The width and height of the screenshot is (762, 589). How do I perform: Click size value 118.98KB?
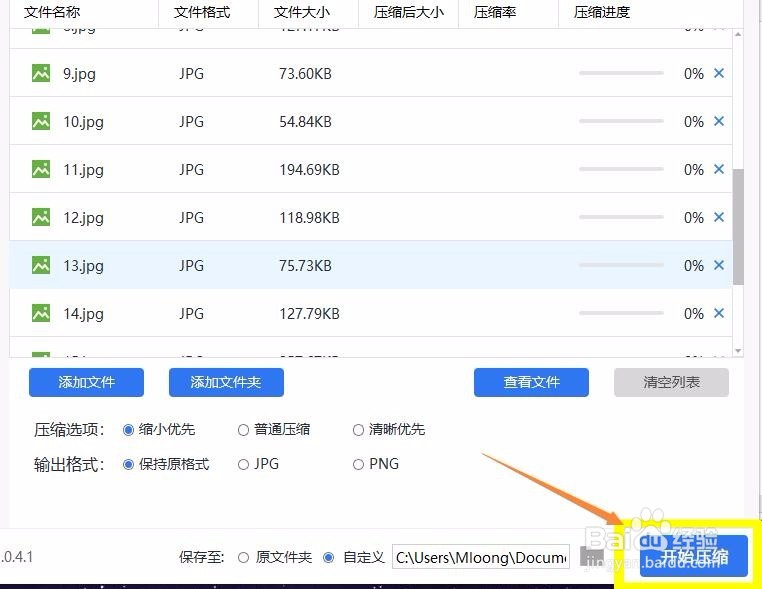click(309, 217)
